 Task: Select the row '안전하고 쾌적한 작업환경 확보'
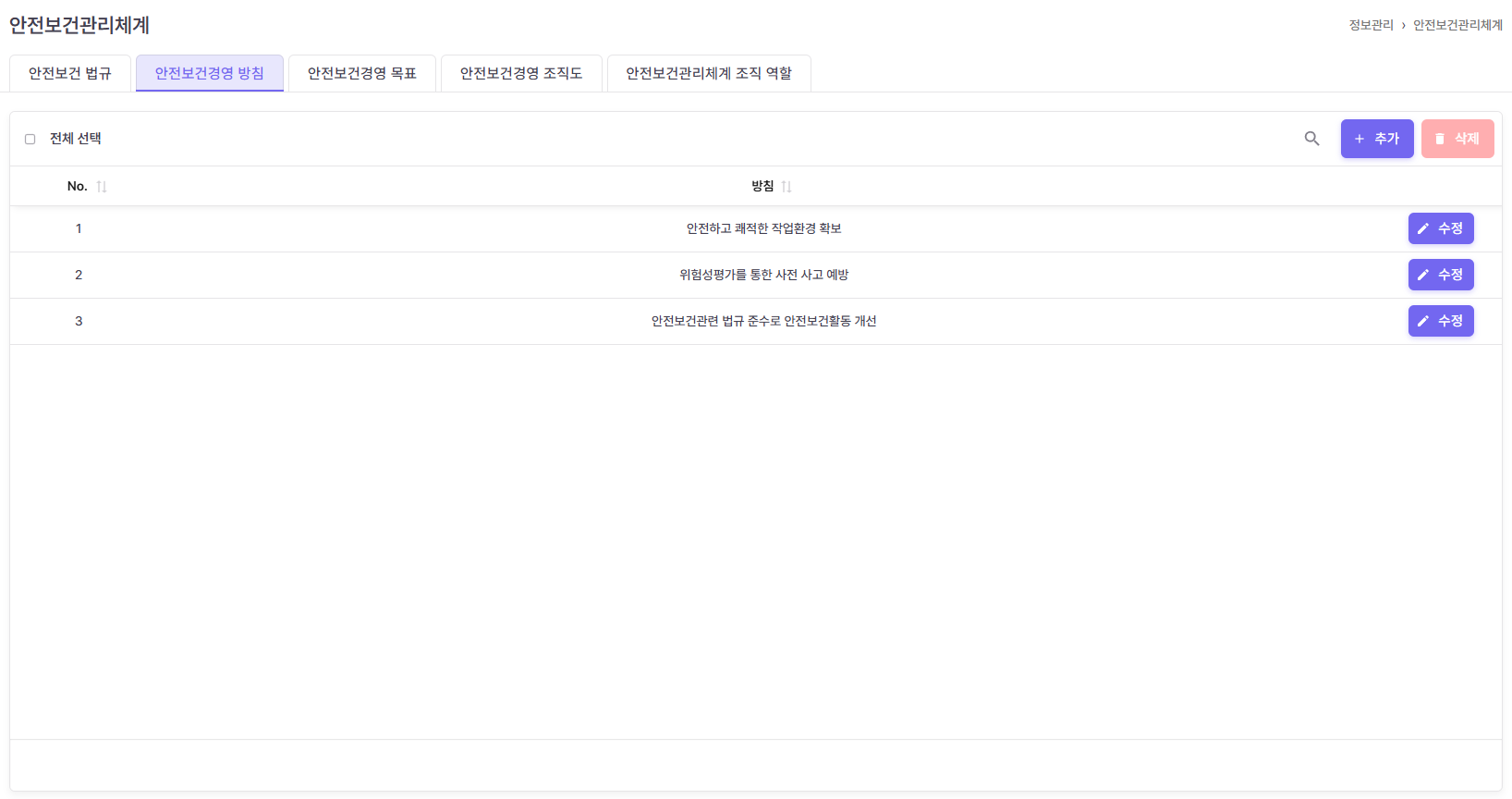click(763, 228)
